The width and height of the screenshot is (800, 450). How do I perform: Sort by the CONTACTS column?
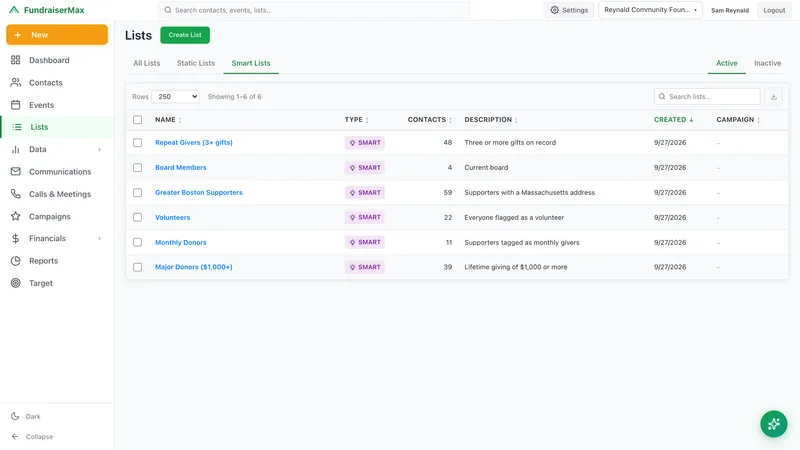pyautogui.click(x=430, y=120)
